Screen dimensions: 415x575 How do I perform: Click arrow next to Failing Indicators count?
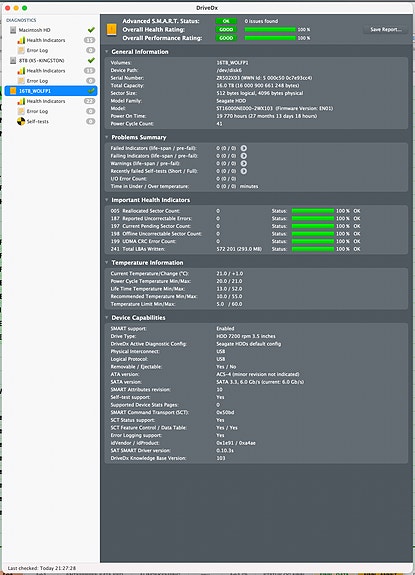pos(244,156)
